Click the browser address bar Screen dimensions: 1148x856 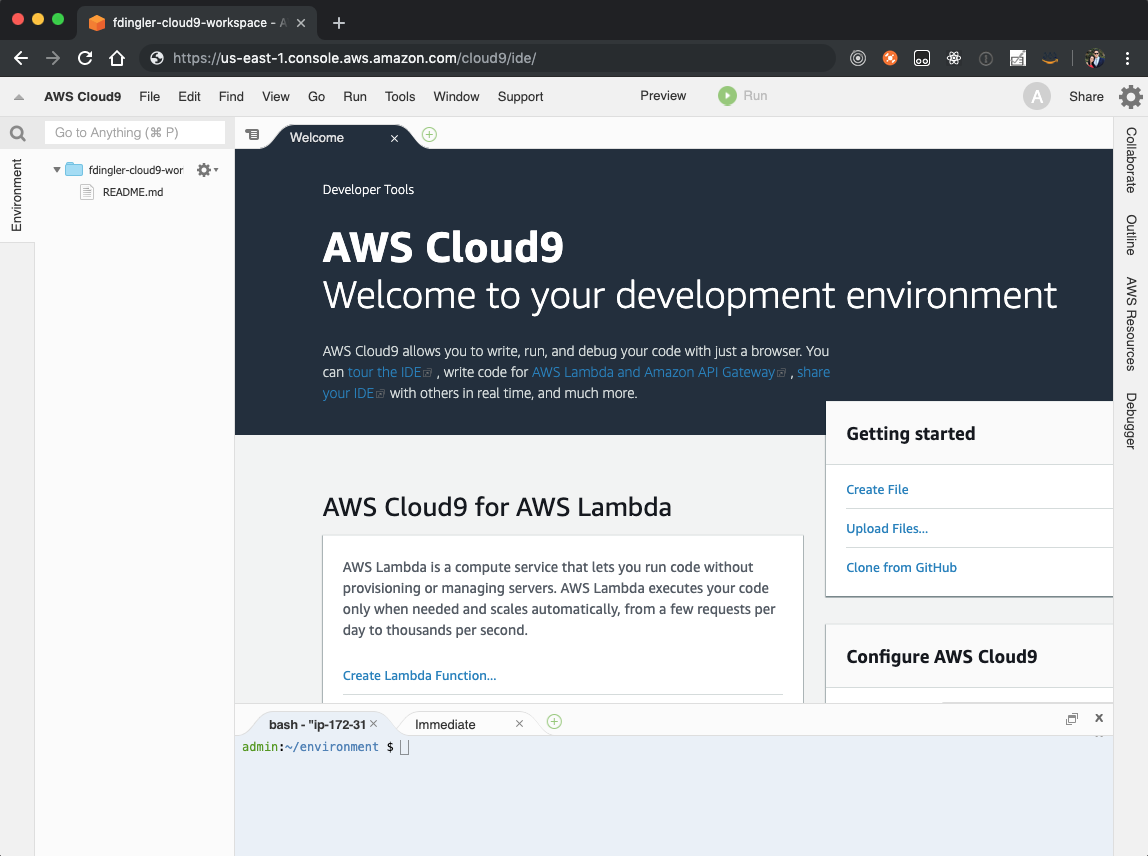point(487,59)
